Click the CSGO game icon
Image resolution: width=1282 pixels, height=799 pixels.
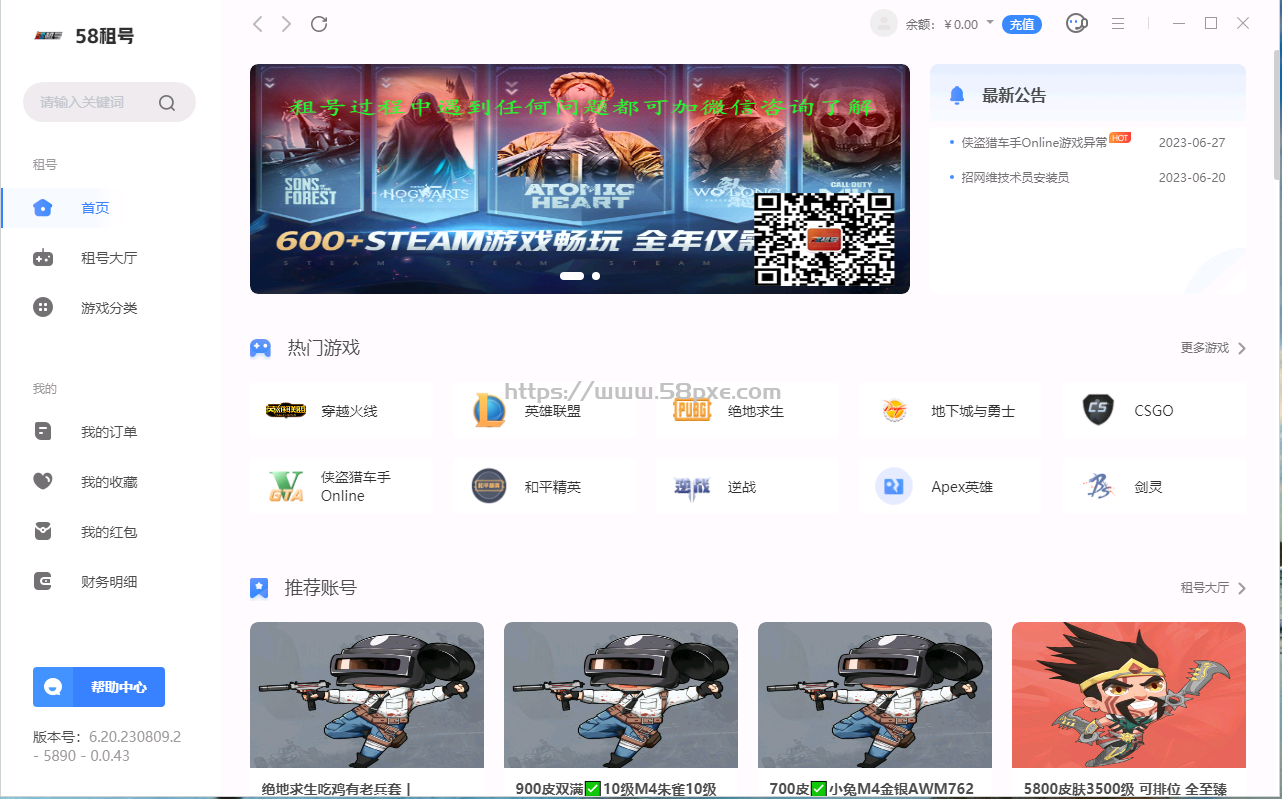(x=1098, y=410)
